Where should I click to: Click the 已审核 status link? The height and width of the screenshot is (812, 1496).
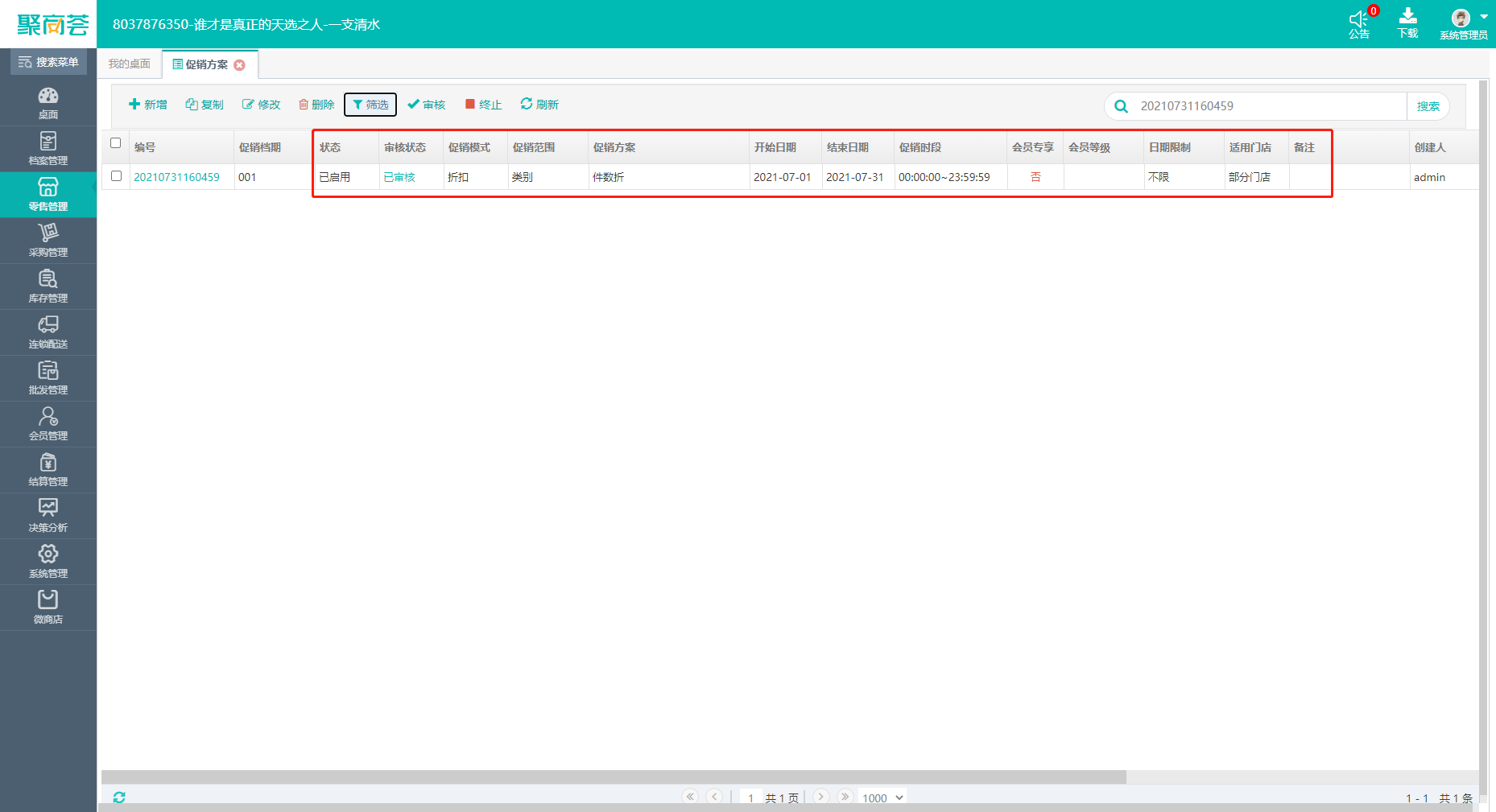click(x=399, y=177)
